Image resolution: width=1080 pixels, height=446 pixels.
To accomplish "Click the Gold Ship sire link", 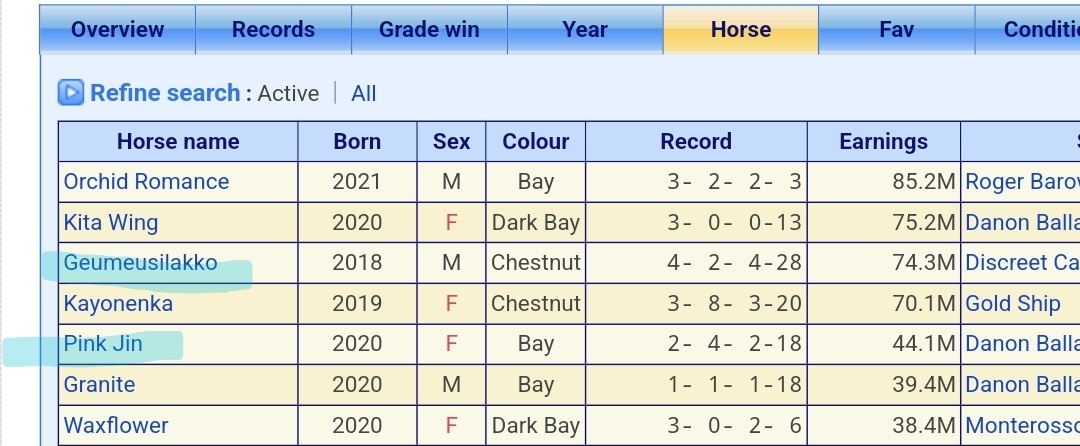I will pos(1012,304).
